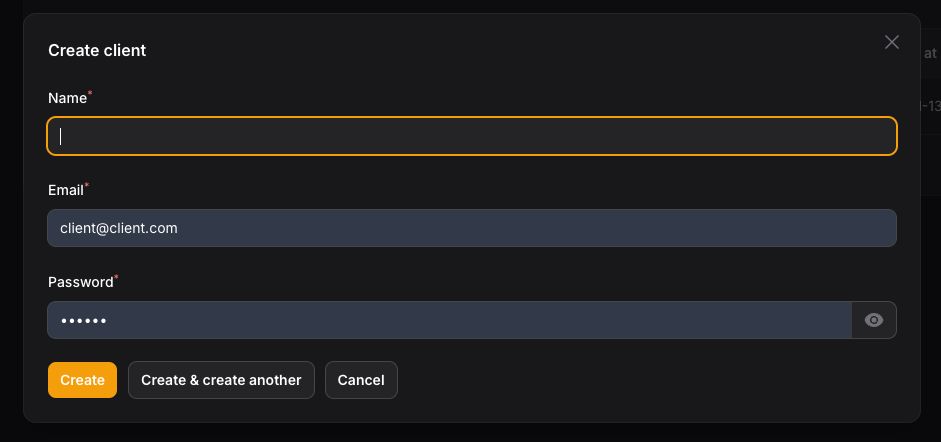Click the red asterisk beside Email
Image resolution: width=941 pixels, height=442 pixels.
click(86, 185)
